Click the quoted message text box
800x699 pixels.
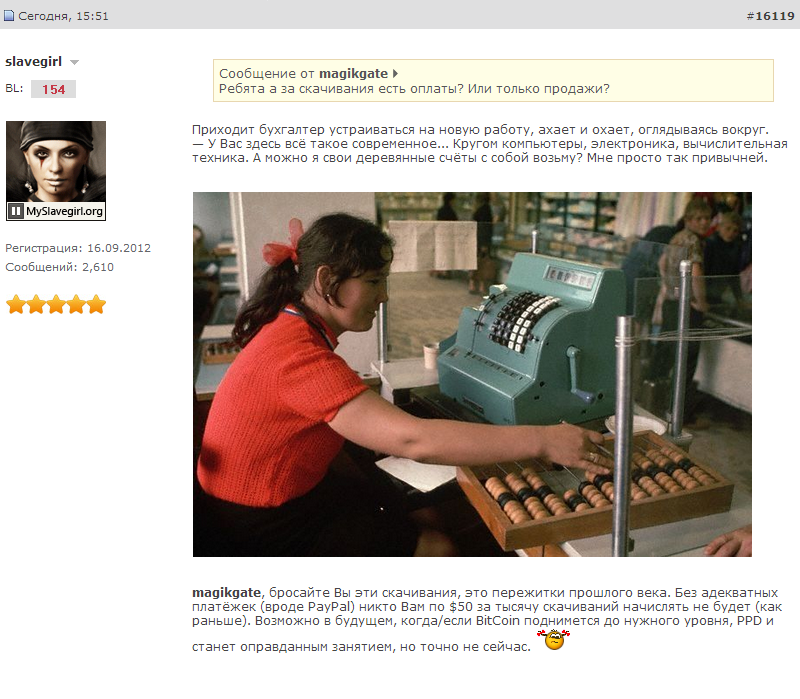pos(493,81)
